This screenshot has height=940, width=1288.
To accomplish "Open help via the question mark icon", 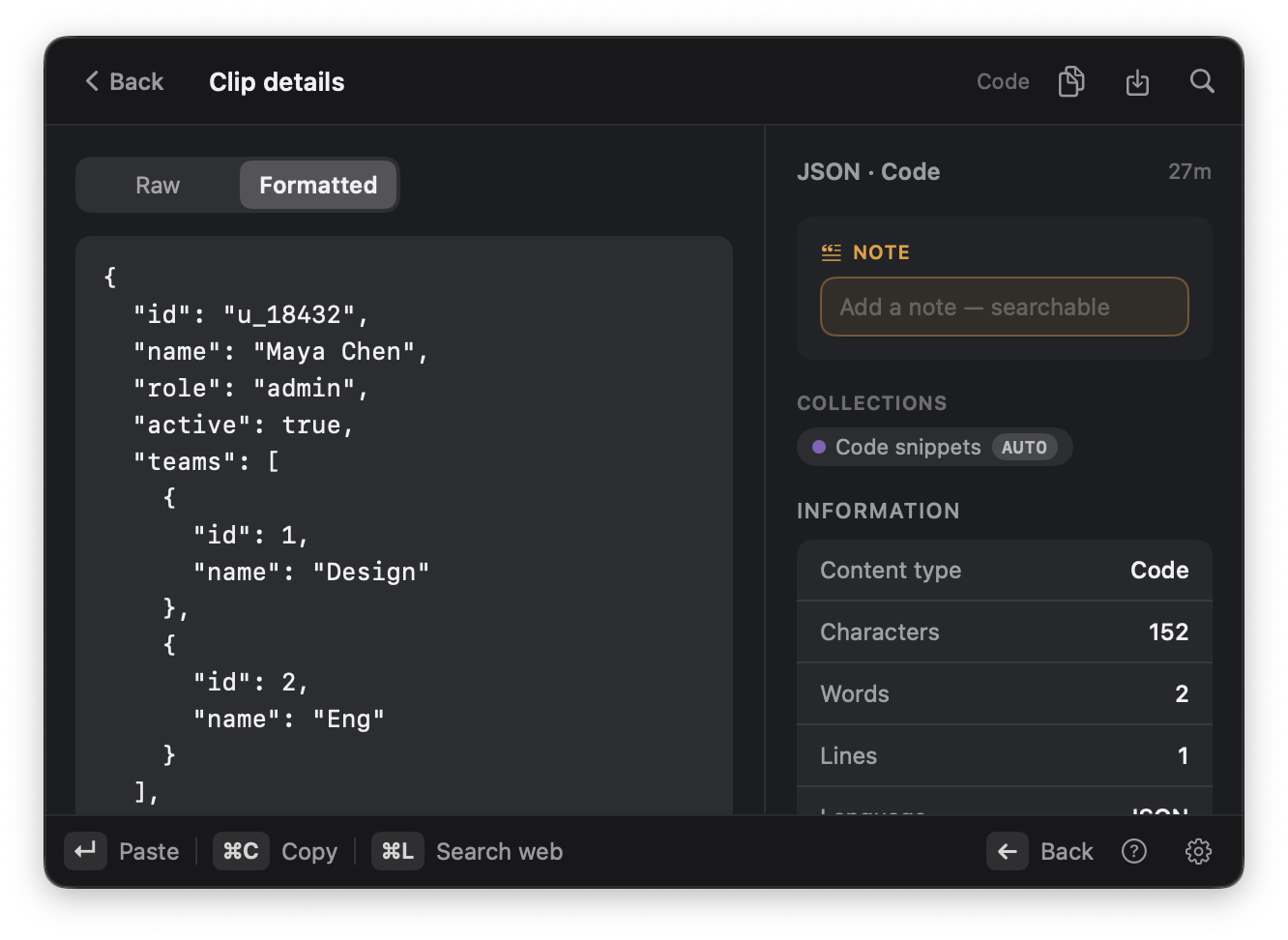I will [x=1133, y=851].
